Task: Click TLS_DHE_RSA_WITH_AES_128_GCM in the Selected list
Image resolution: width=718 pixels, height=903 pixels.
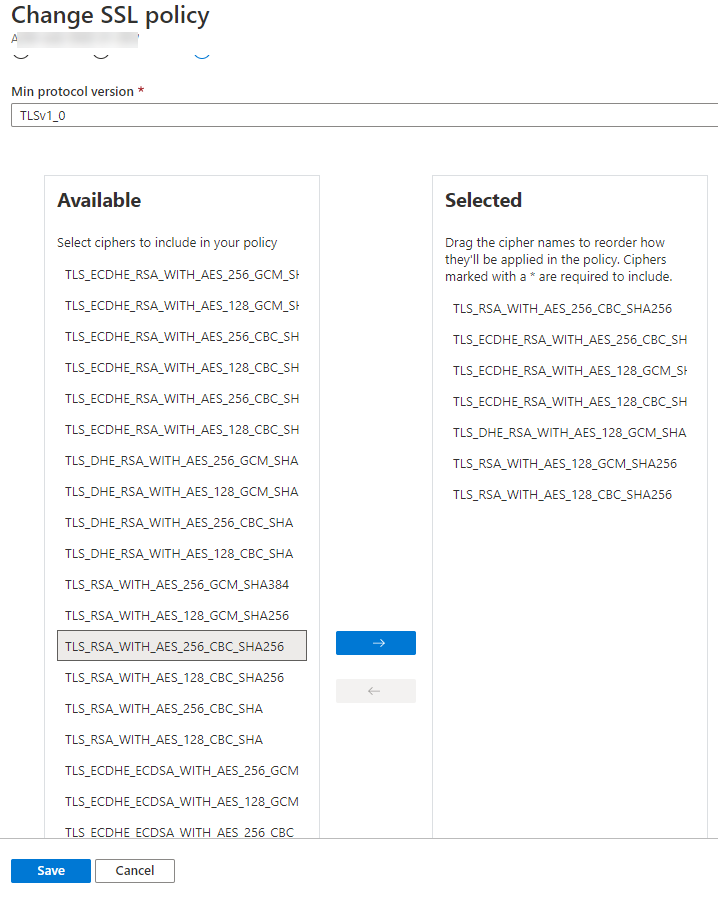Action: point(569,433)
